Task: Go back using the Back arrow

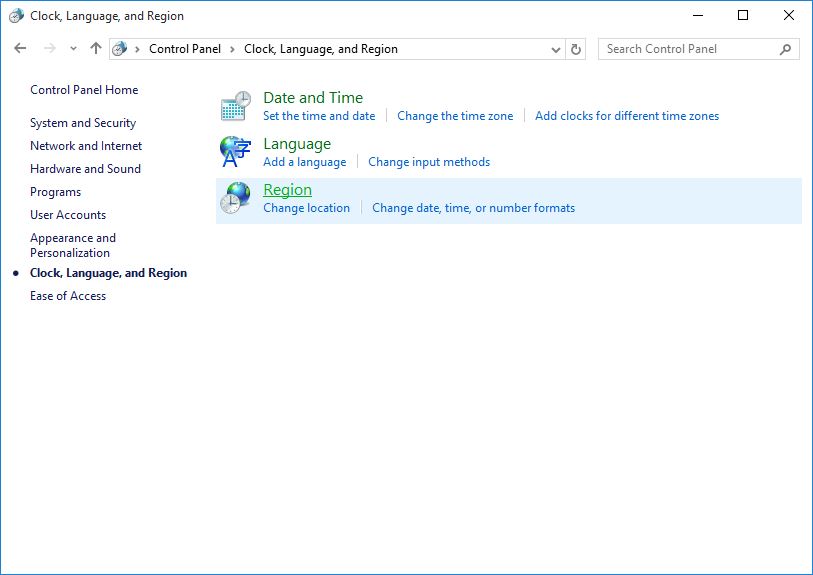Action: tap(20, 49)
